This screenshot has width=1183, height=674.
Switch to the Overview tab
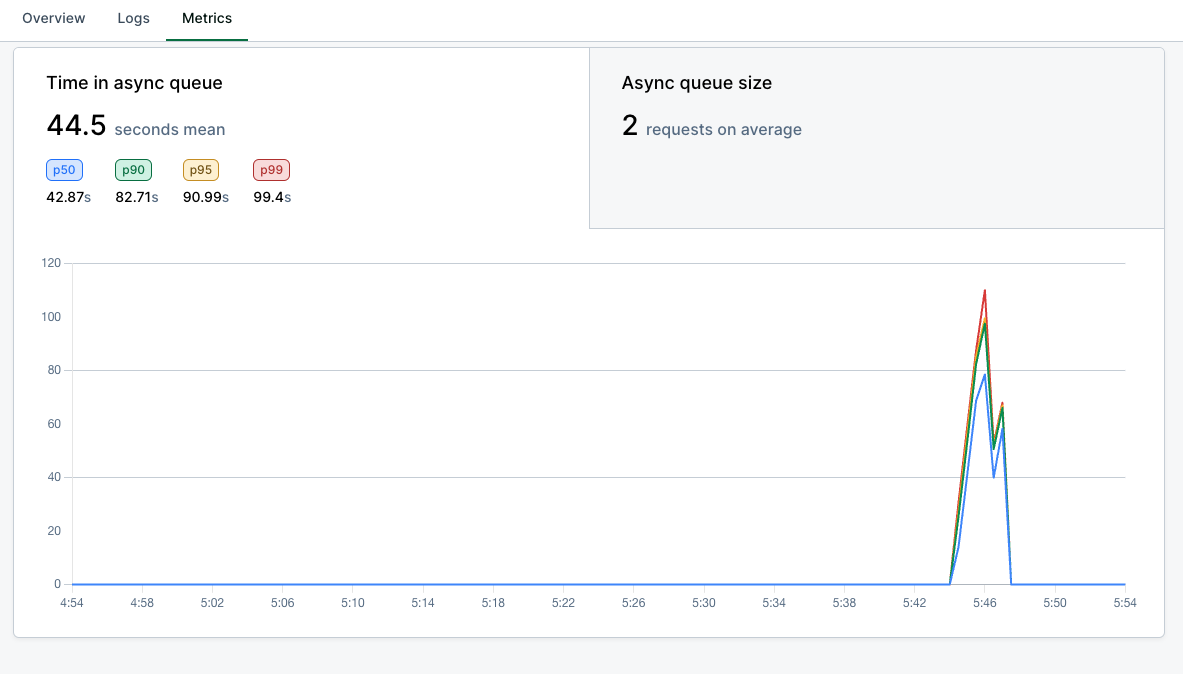coord(54,18)
